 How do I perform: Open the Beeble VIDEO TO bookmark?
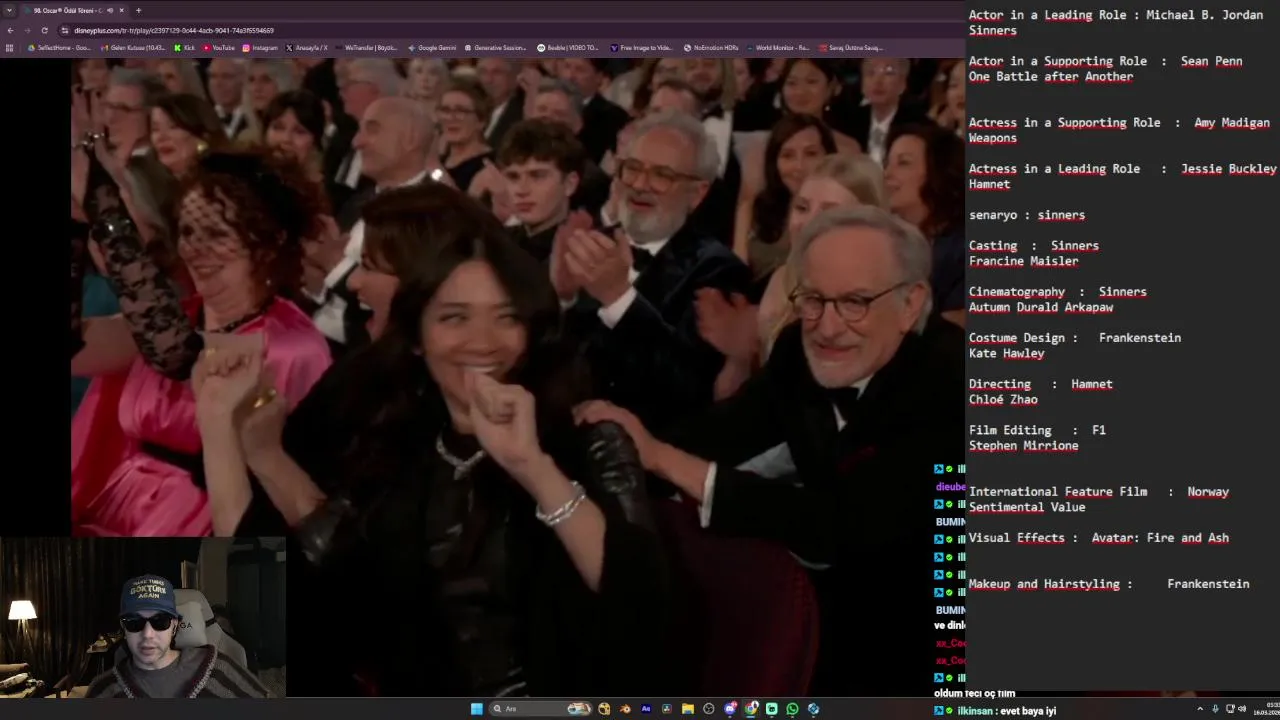coord(568,47)
